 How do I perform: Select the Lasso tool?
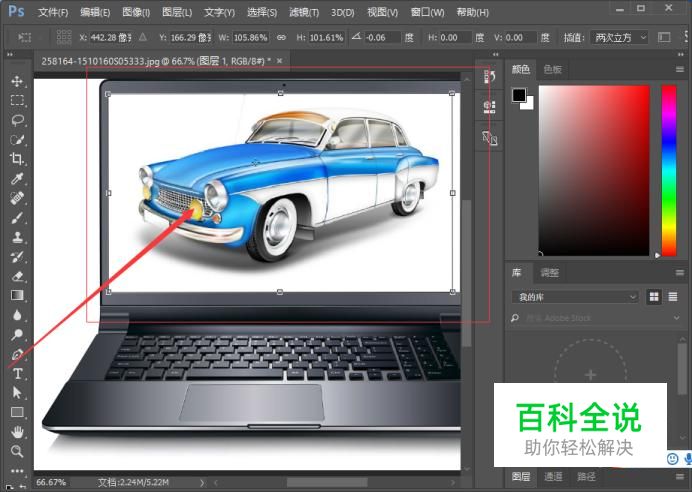(17, 120)
